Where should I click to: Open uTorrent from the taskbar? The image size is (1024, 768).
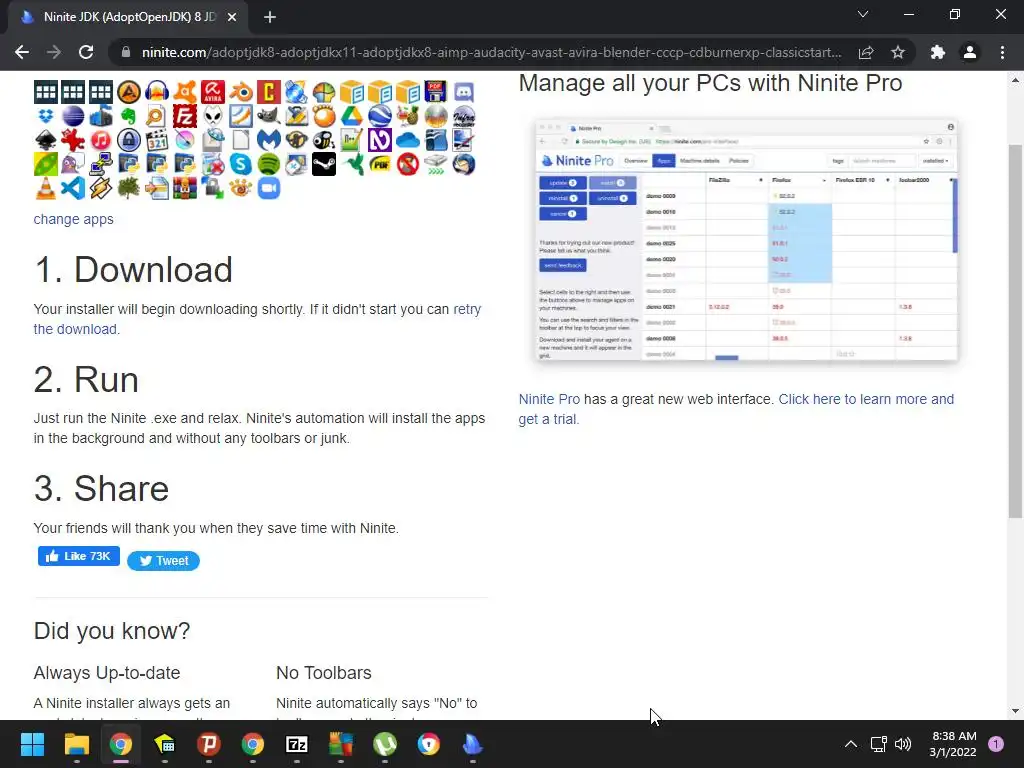[x=385, y=744]
